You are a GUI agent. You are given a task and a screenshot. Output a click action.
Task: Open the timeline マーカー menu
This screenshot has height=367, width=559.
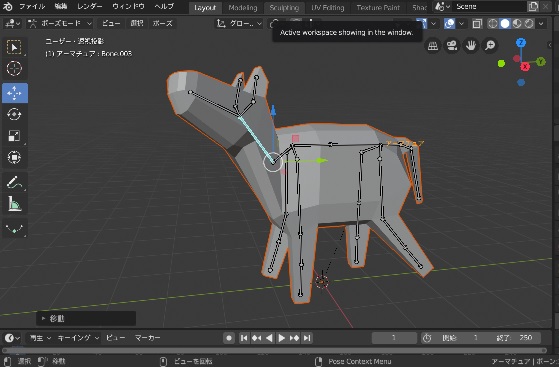tap(148, 338)
